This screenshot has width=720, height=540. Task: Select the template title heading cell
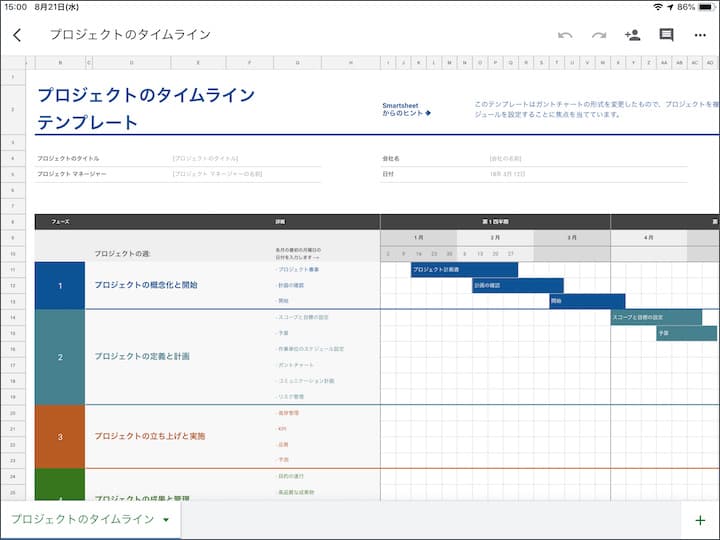click(146, 108)
